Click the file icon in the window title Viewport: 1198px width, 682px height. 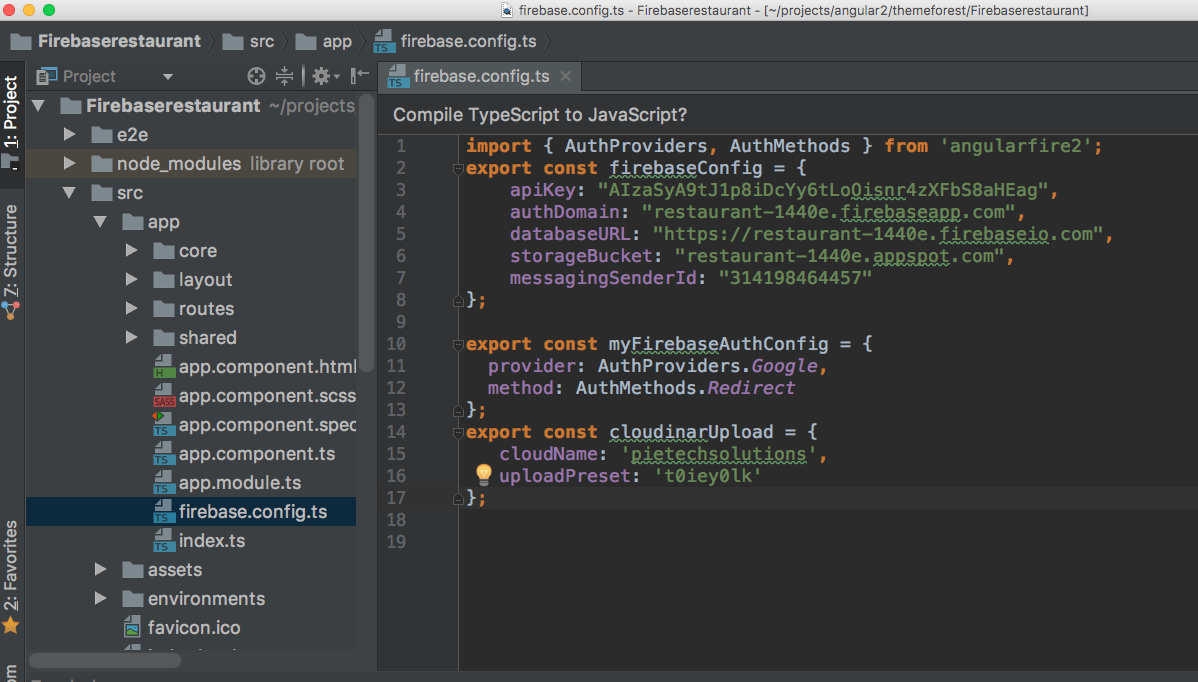(x=507, y=10)
